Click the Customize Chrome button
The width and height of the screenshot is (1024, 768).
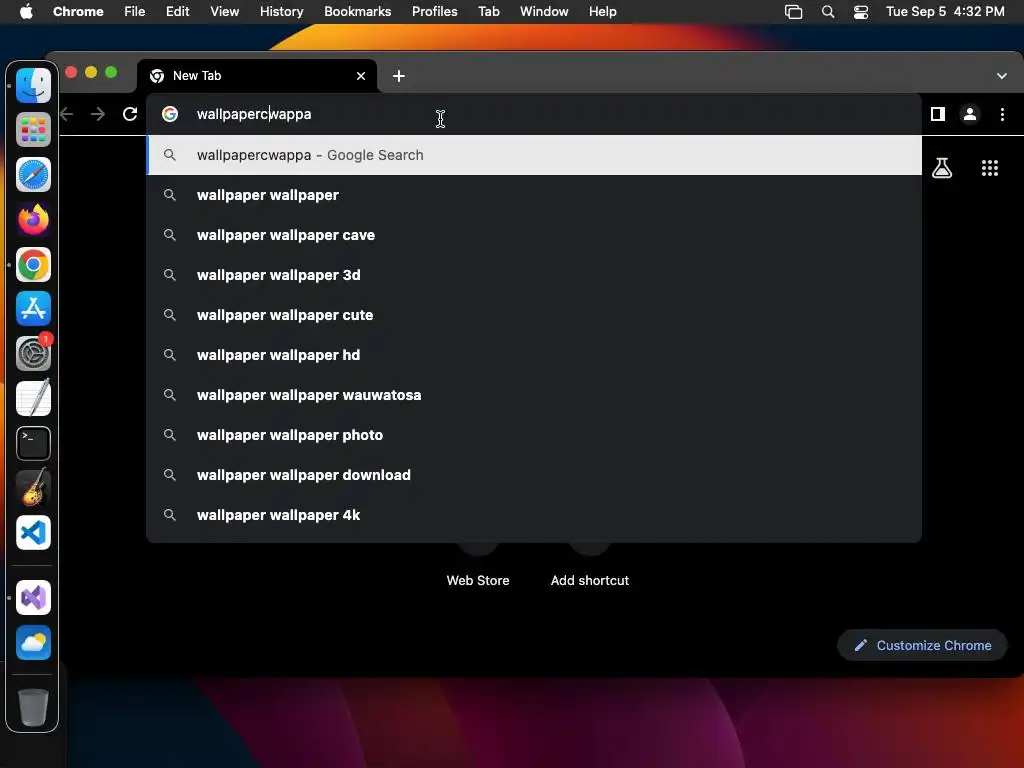coord(922,645)
